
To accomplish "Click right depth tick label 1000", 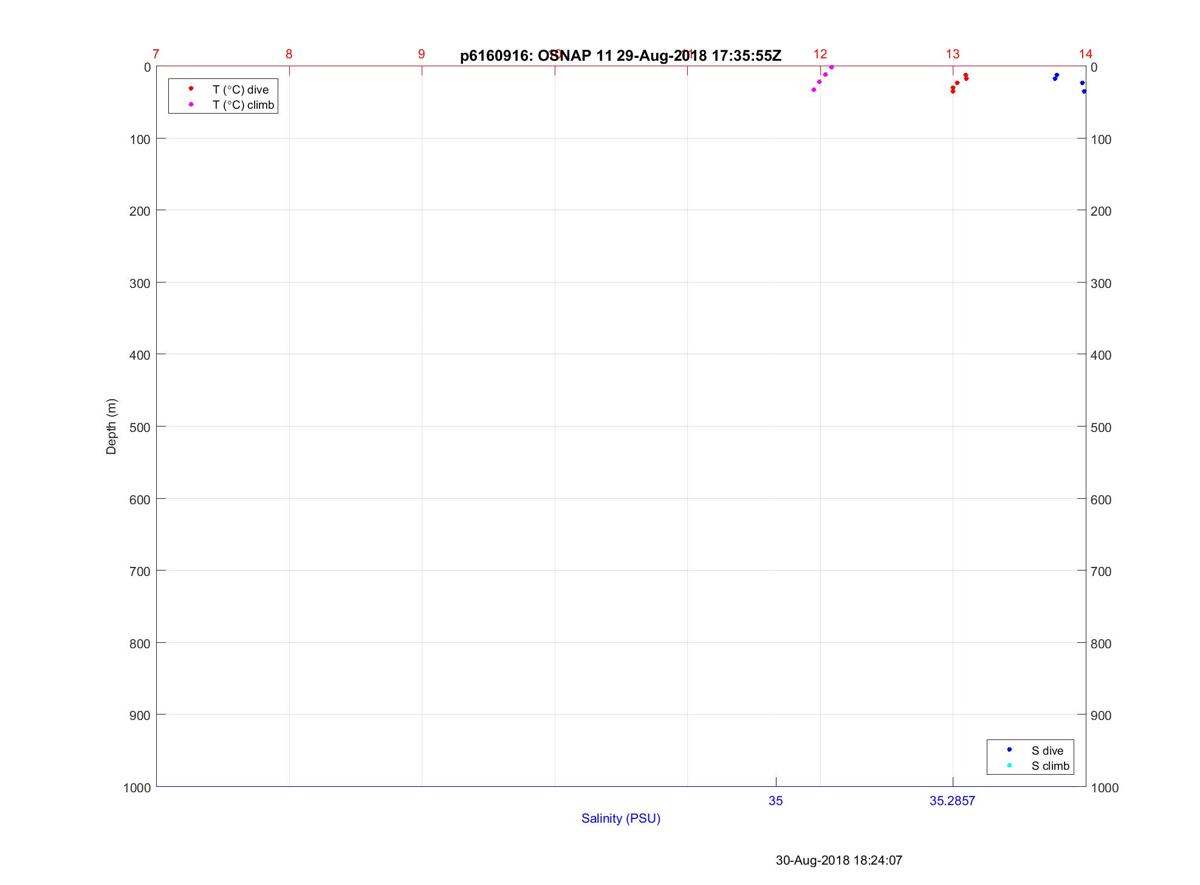I will (1105, 788).
